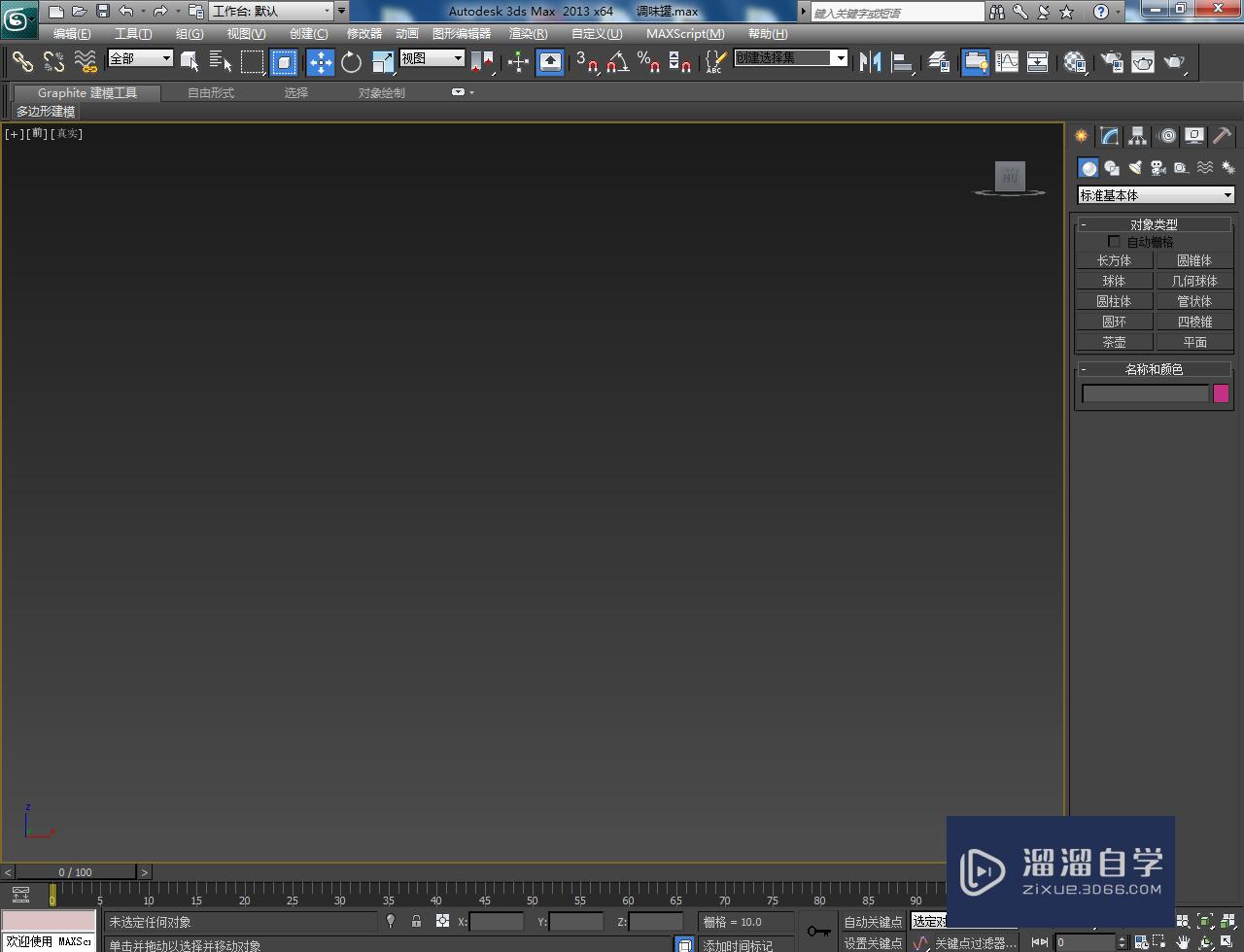Click the render teapot icon
The image size is (1244, 952).
pyautogui.click(x=1175, y=62)
